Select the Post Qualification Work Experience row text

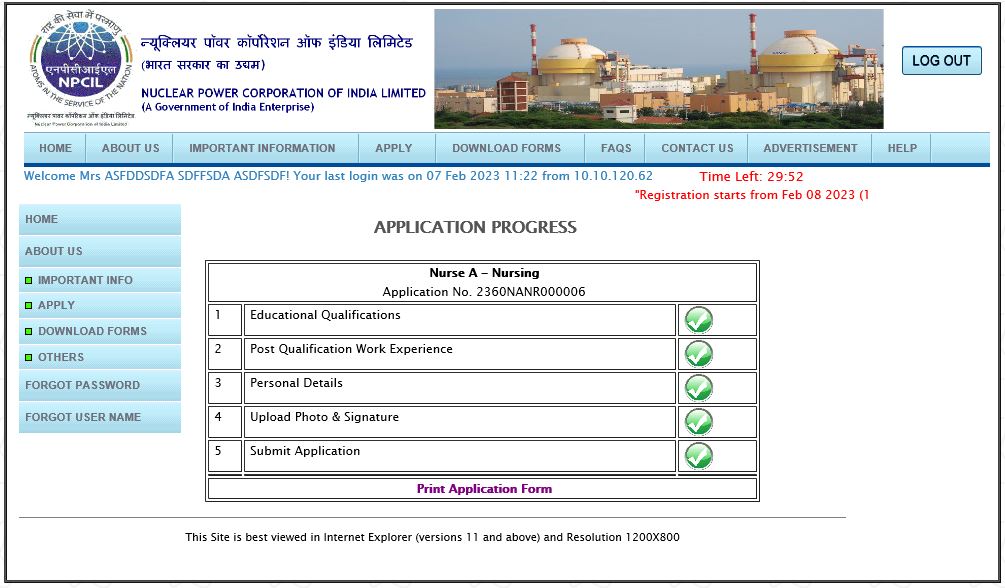point(351,349)
